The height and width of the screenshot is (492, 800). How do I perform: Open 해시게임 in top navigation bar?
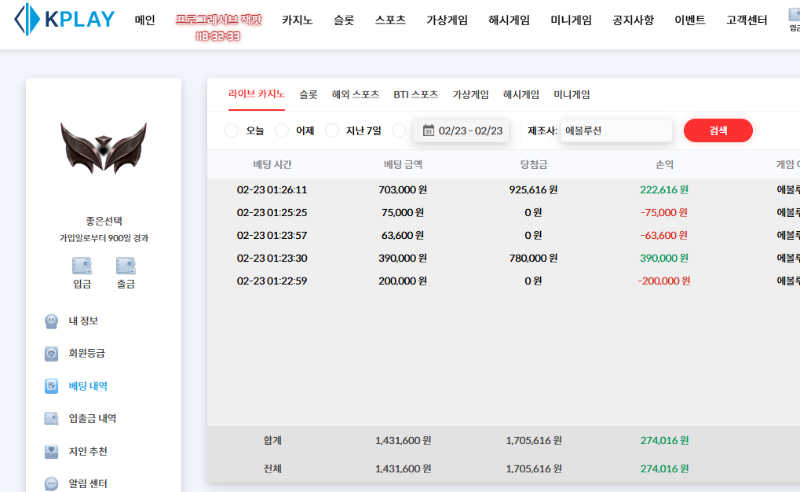509,20
